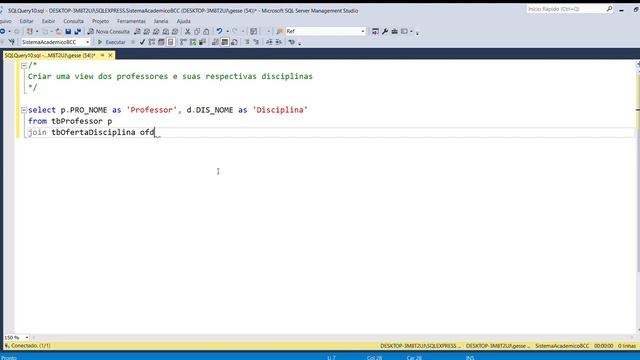Click the Open File folder icon

click(59, 31)
